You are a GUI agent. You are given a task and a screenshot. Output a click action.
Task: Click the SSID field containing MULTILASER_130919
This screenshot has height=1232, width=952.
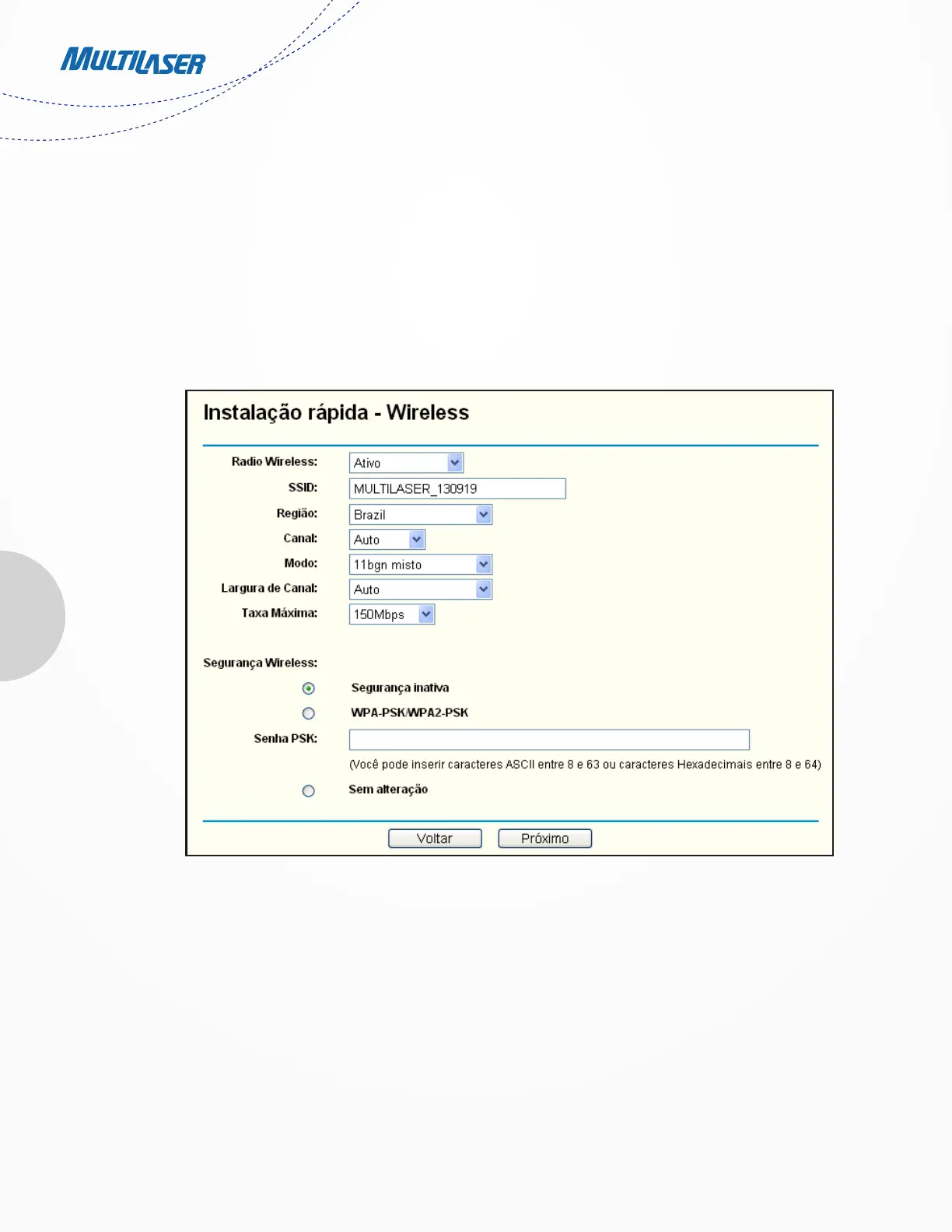457,488
